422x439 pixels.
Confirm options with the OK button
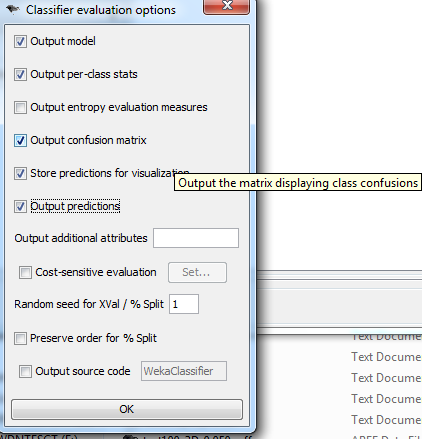[x=127, y=409]
